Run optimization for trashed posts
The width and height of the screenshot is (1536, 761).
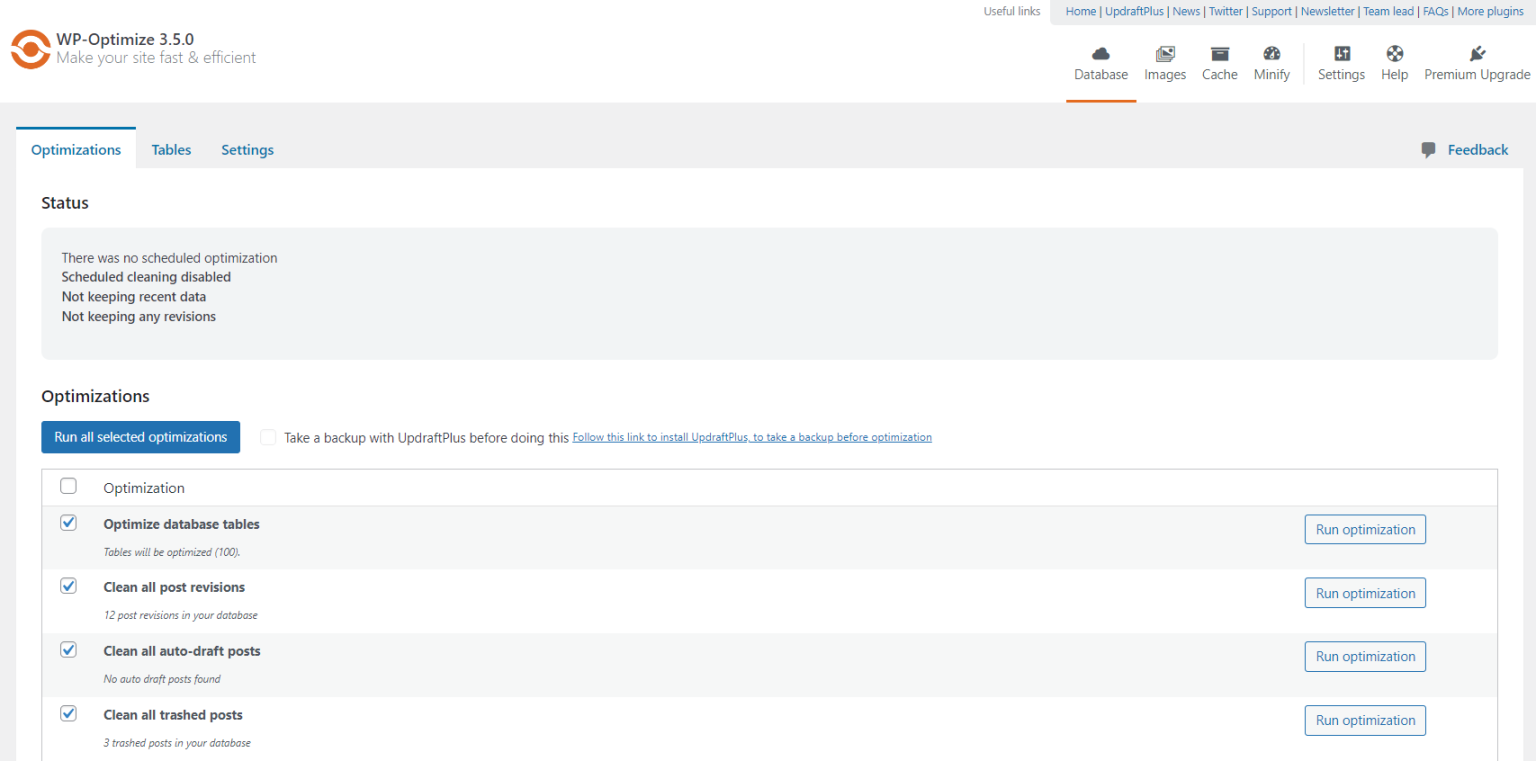click(1364, 720)
